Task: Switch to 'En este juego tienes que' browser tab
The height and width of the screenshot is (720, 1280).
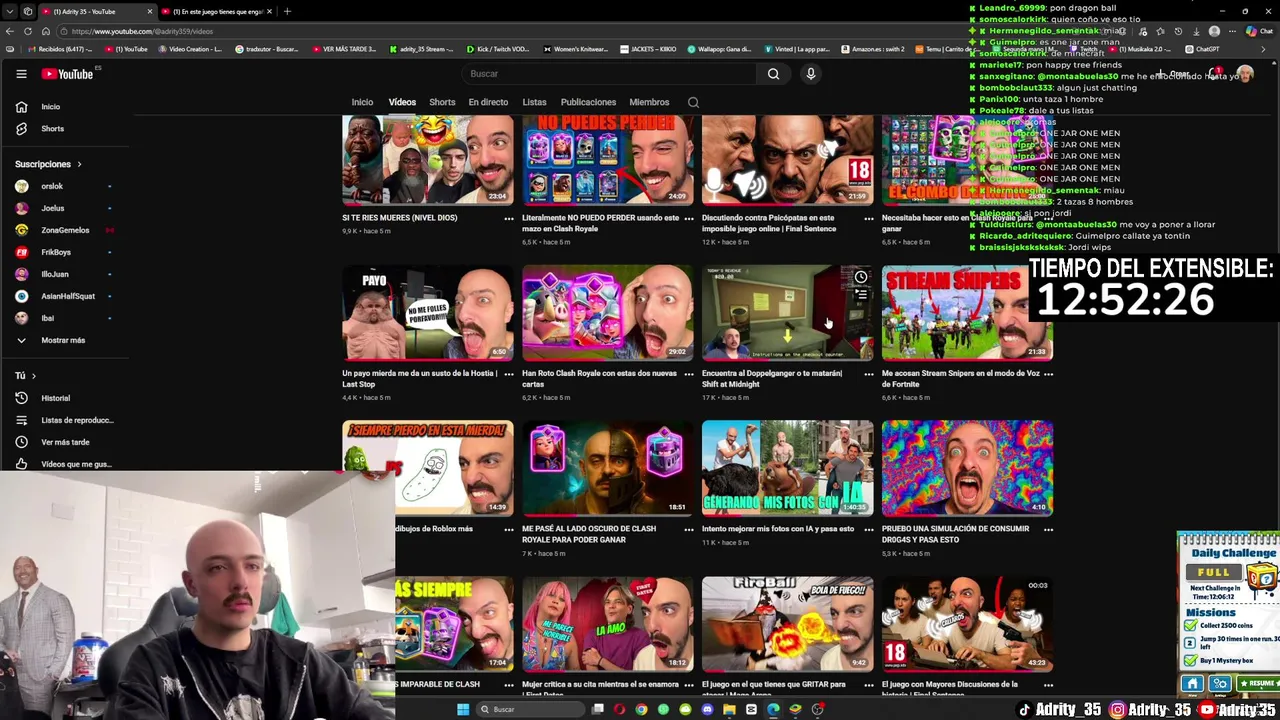Action: (x=217, y=11)
